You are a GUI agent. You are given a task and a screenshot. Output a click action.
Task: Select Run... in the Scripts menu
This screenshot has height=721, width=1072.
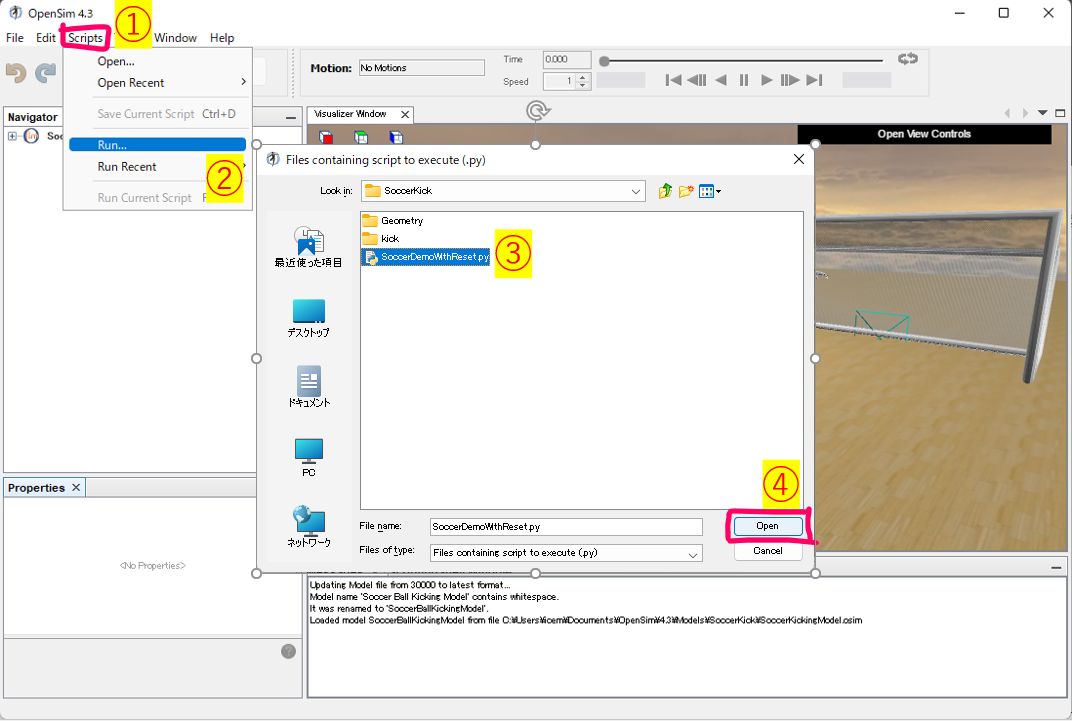pos(157,145)
